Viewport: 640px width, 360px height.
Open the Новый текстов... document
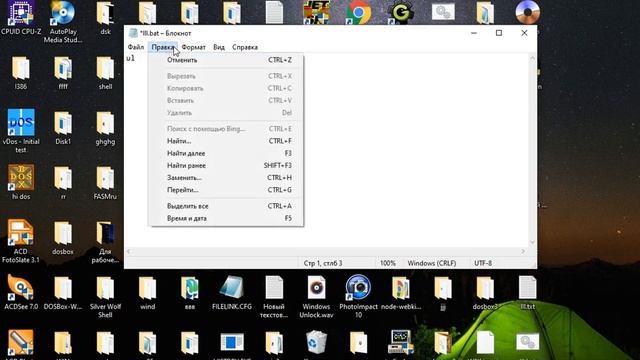click(x=274, y=297)
